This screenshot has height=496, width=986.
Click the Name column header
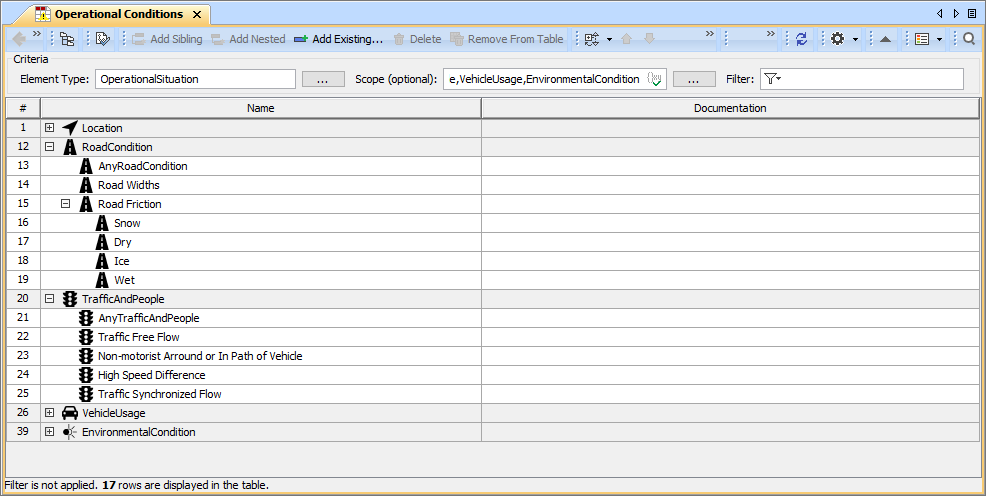tap(260, 108)
